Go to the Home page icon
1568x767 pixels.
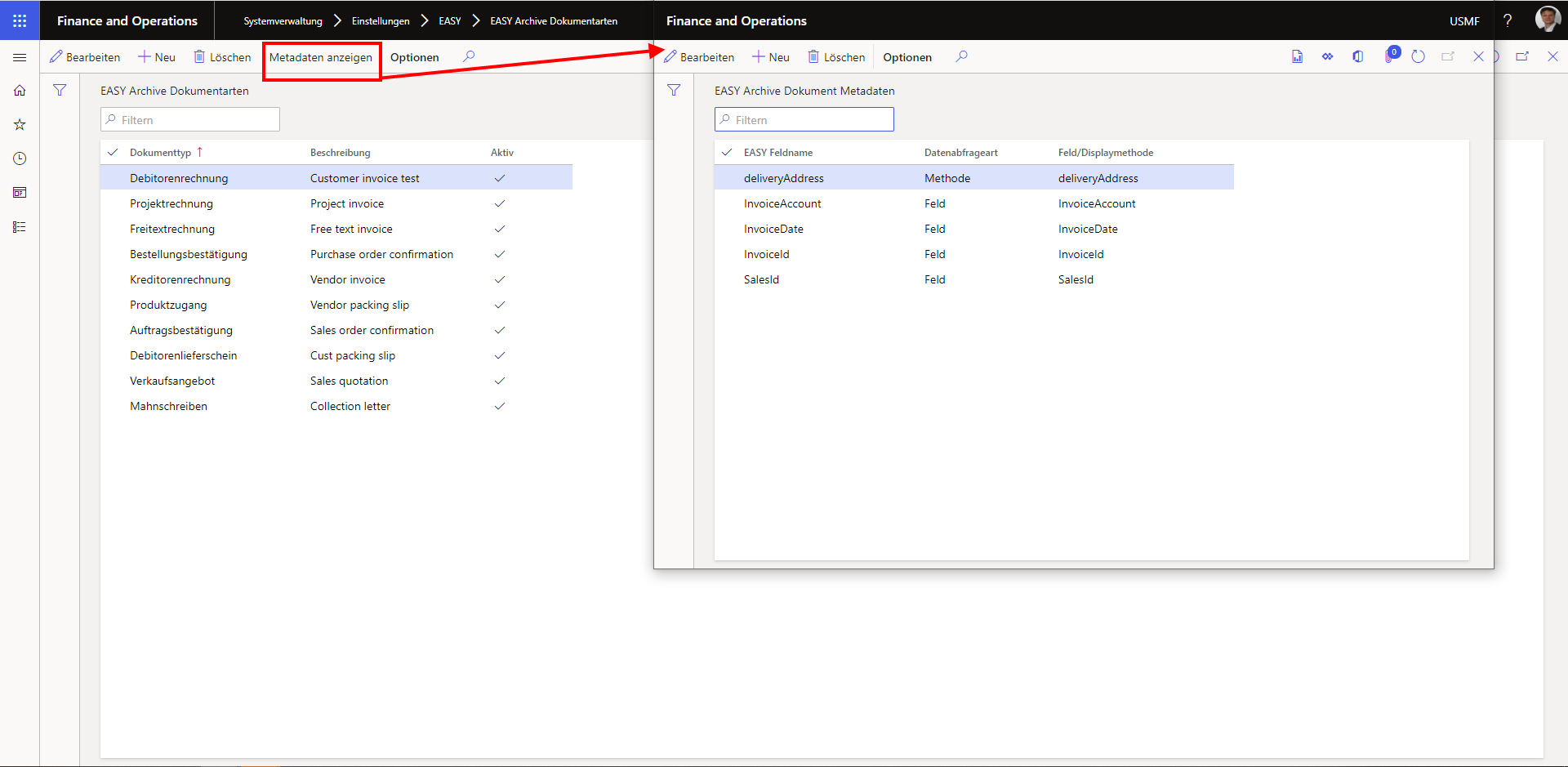[x=20, y=91]
